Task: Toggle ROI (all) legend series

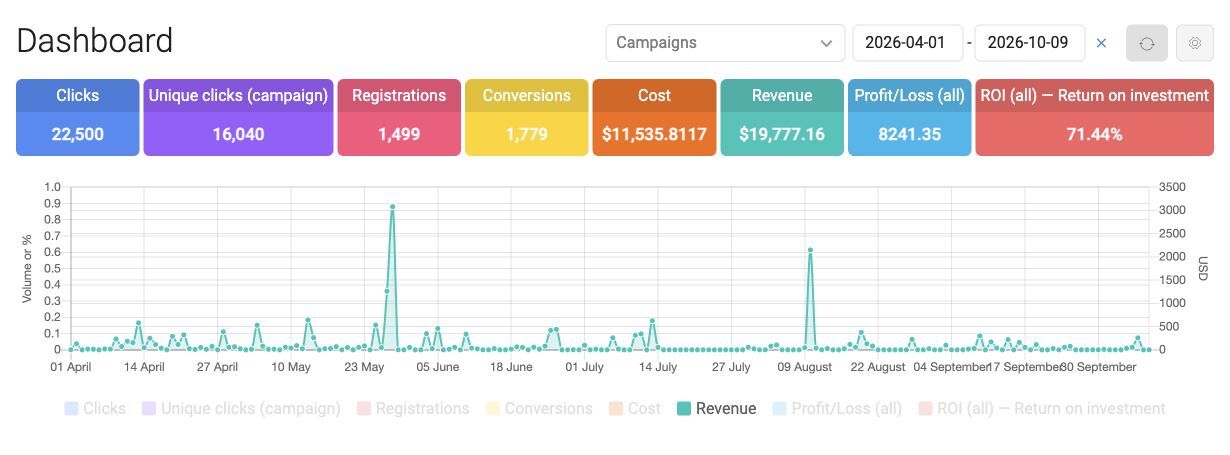Action: pyautogui.click(x=1042, y=408)
